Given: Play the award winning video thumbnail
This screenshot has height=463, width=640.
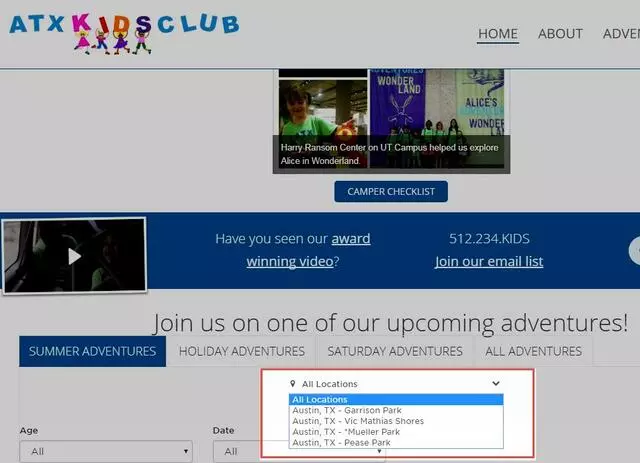Looking at the screenshot, I should pos(74,256).
